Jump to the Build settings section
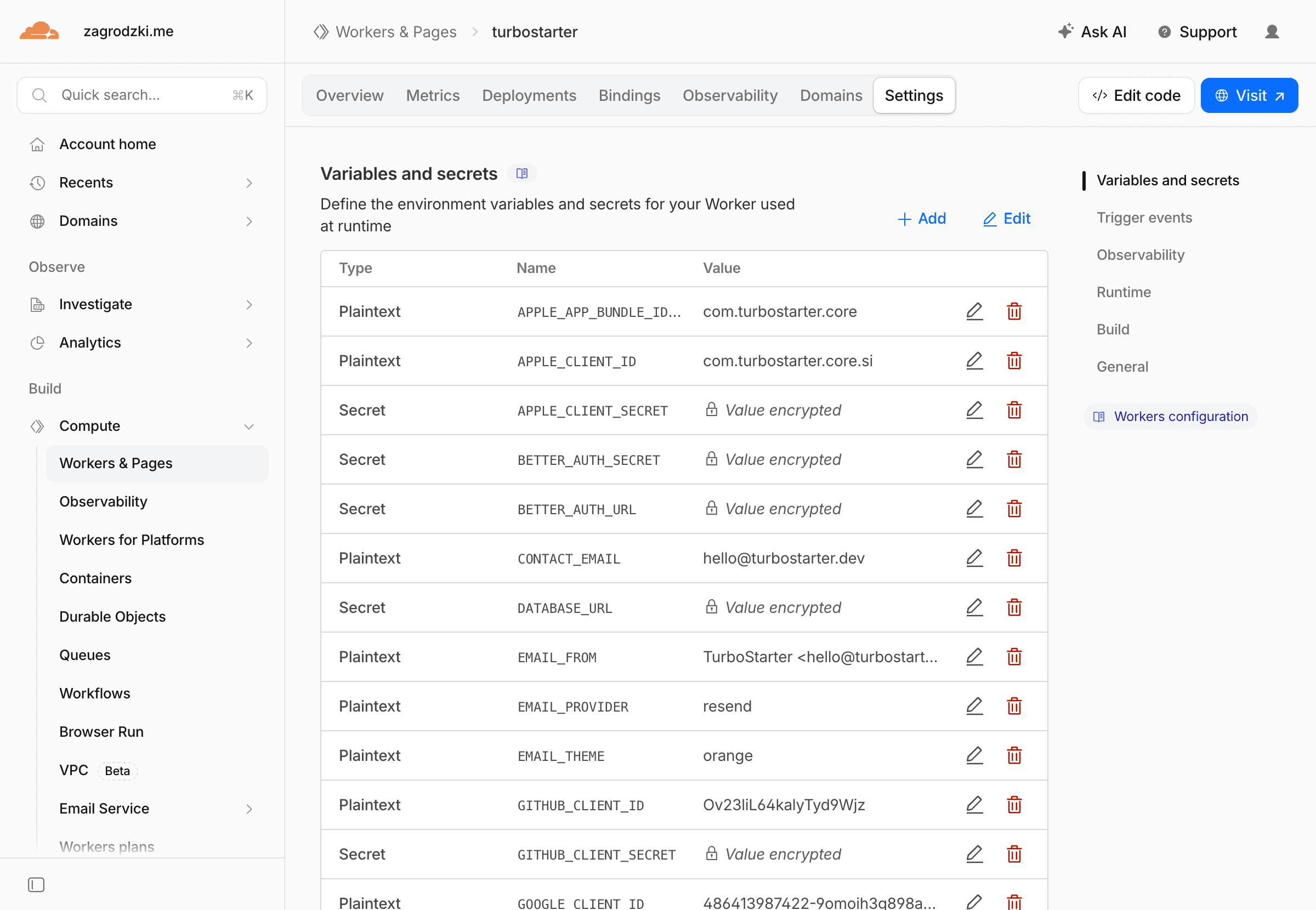The width and height of the screenshot is (1316, 910). coord(1113,329)
